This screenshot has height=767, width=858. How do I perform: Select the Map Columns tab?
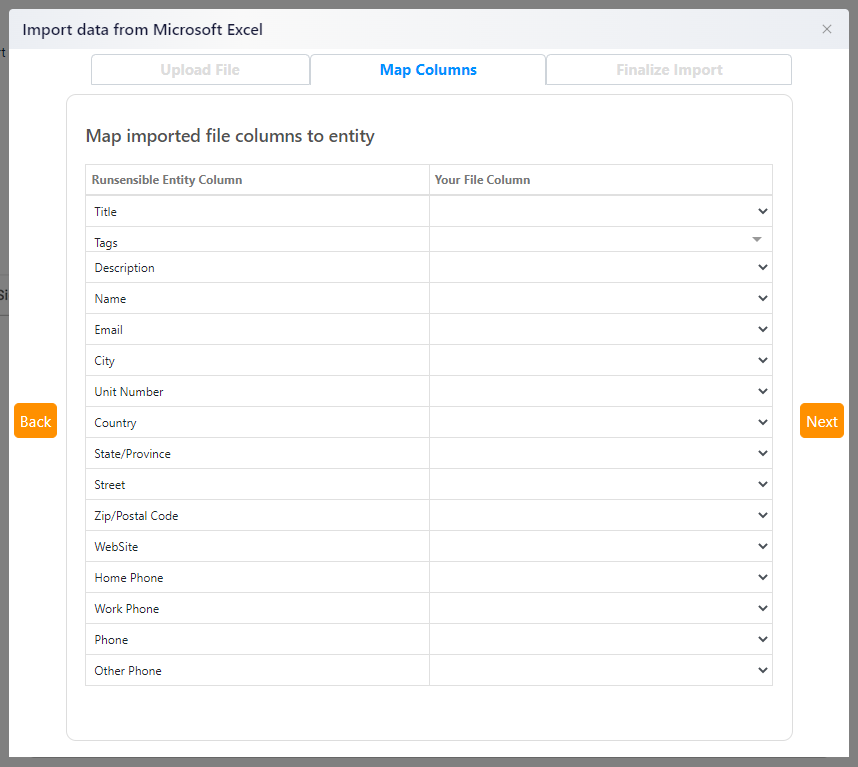[x=428, y=69]
